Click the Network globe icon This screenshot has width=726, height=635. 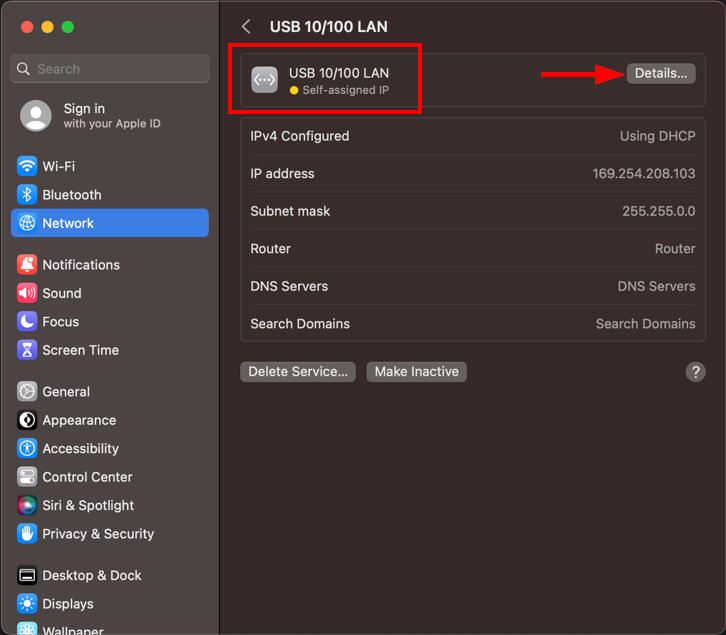point(27,223)
